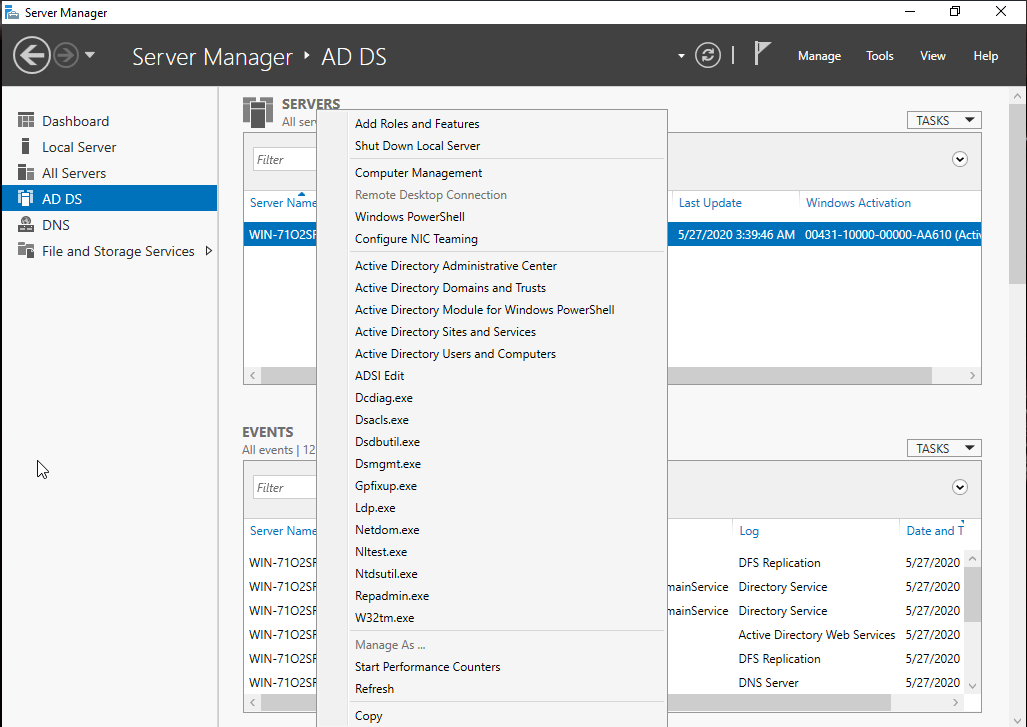Click the All Servers sidebar icon
This screenshot has height=727, width=1027.
[26, 173]
